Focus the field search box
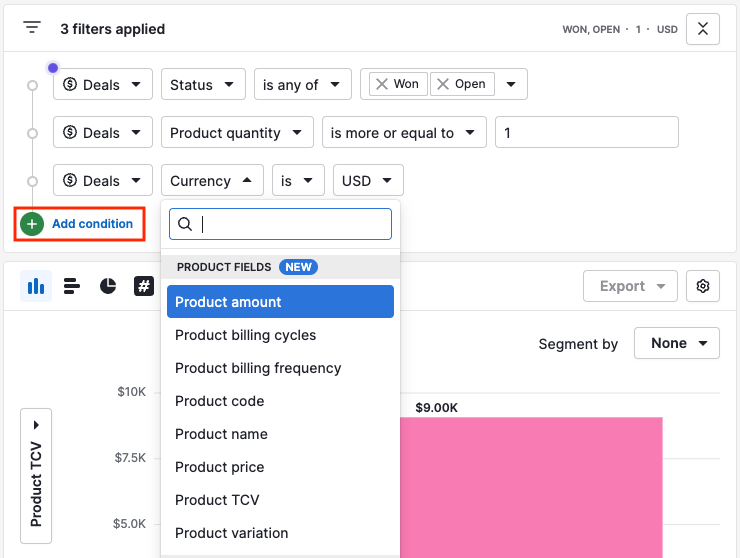The width and height of the screenshot is (740, 558). pyautogui.click(x=280, y=224)
